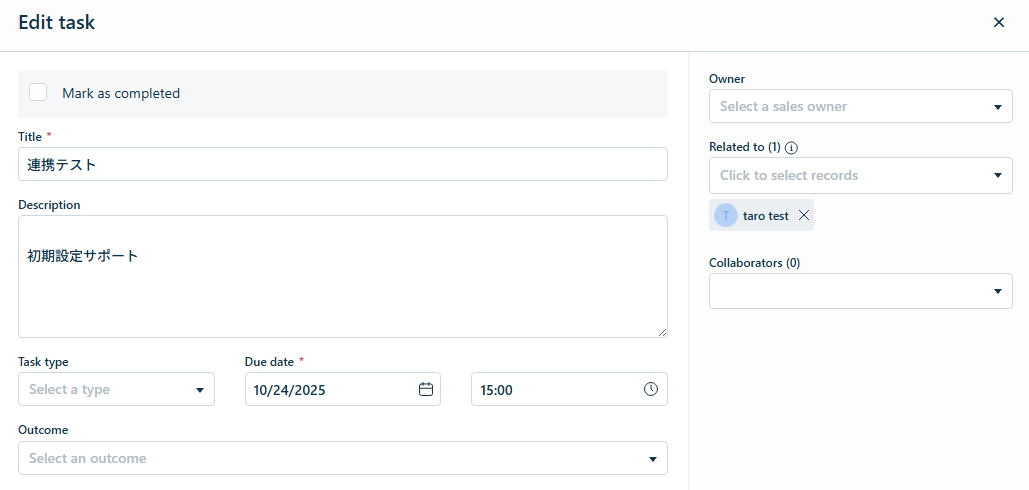Click the info icon beside Related to
Screen dimensions: 1029x490
[x=791, y=148]
